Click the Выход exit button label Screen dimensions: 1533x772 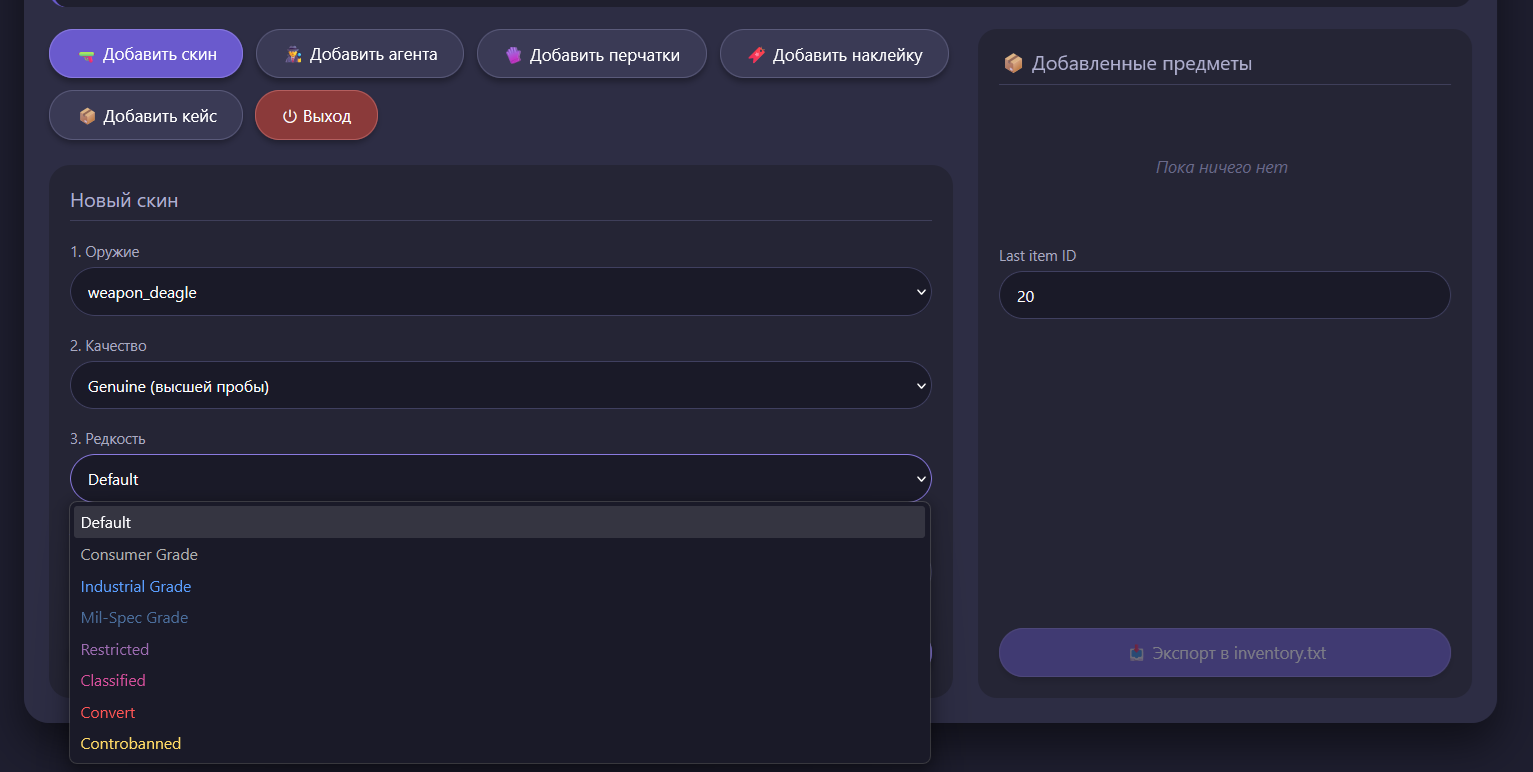pyautogui.click(x=327, y=116)
